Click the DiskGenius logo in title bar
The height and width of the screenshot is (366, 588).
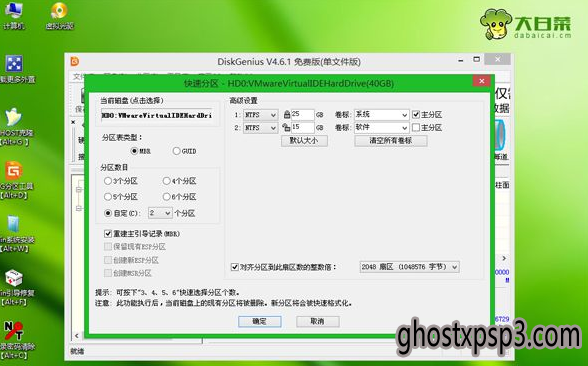coord(75,61)
